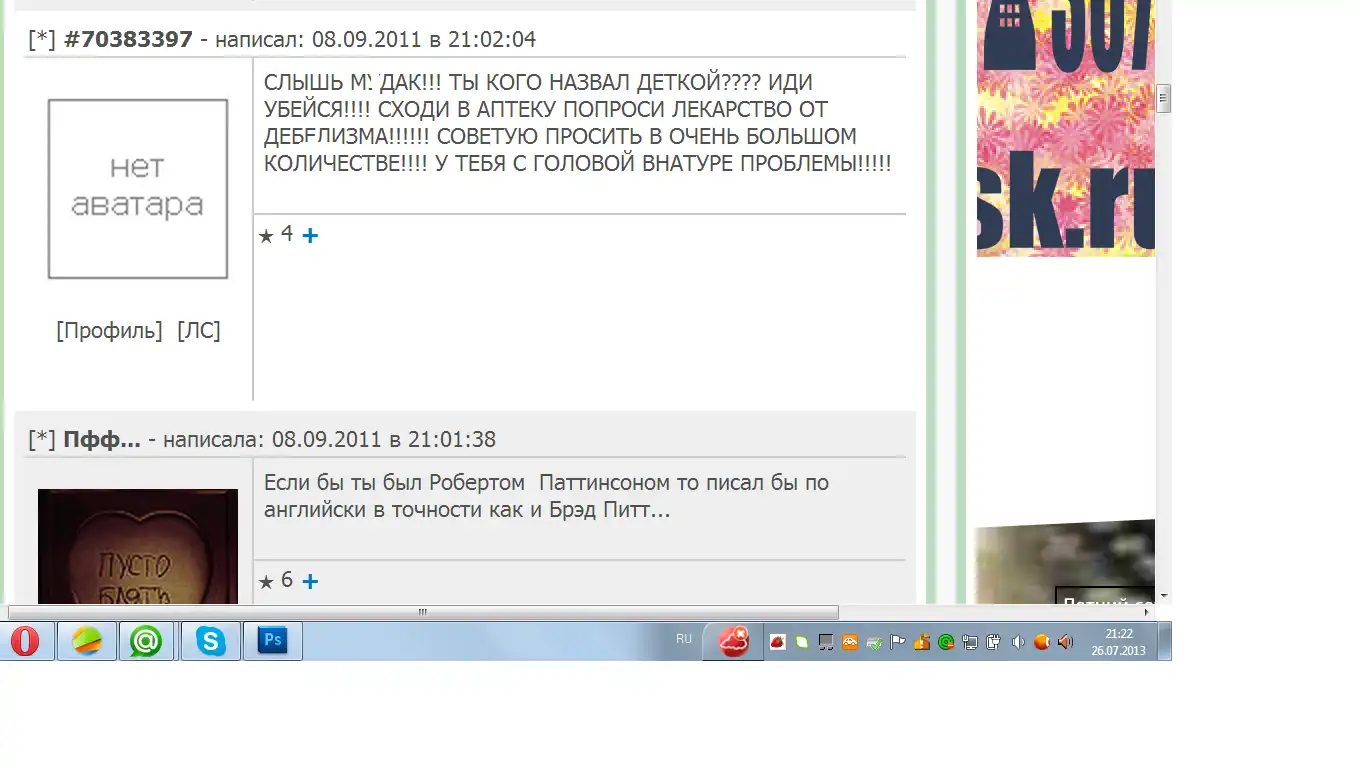Click the strawberry icon in system tray
1360x768 pixels.
click(x=777, y=642)
